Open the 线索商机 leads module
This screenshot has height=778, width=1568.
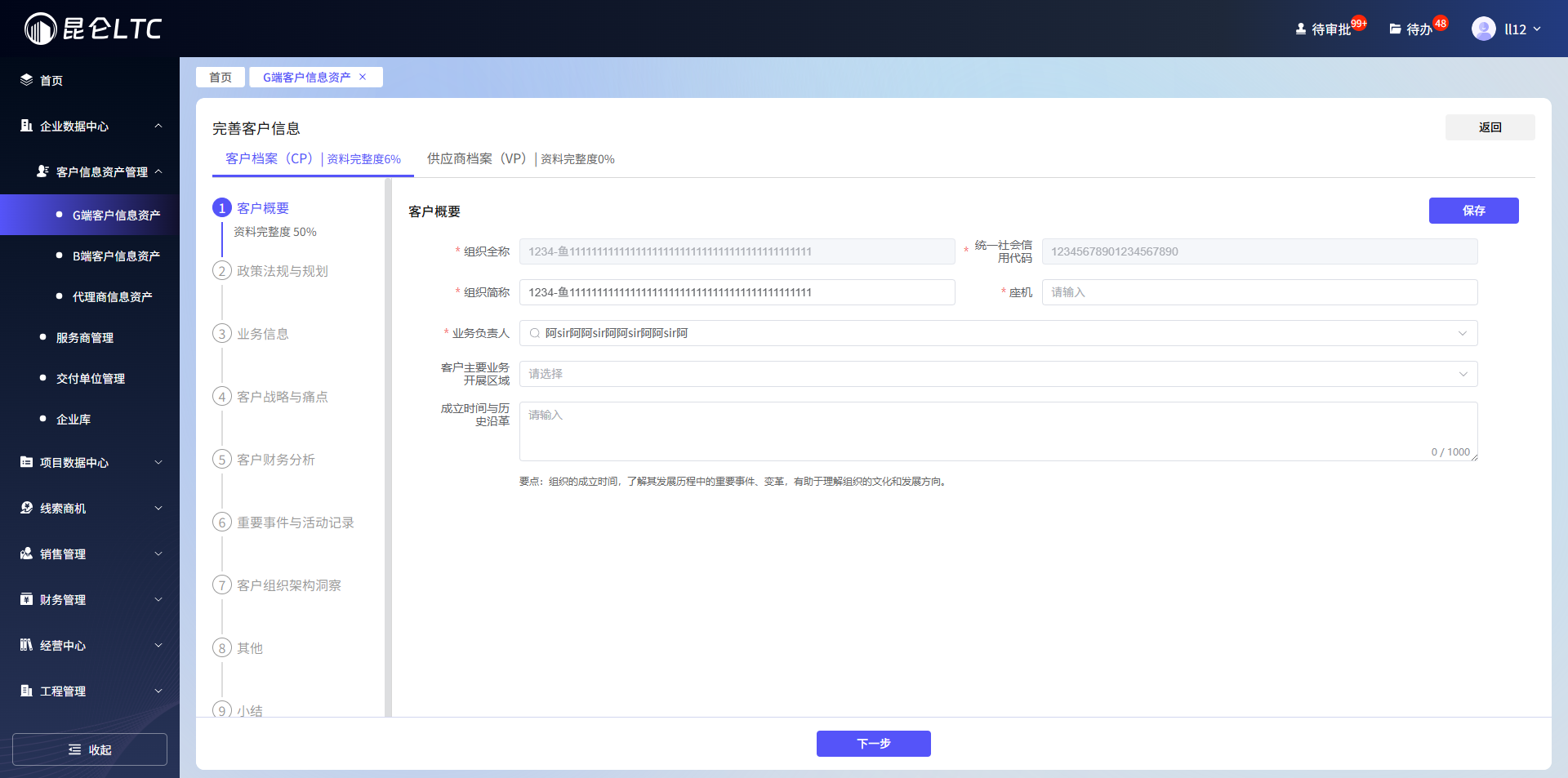[69, 508]
